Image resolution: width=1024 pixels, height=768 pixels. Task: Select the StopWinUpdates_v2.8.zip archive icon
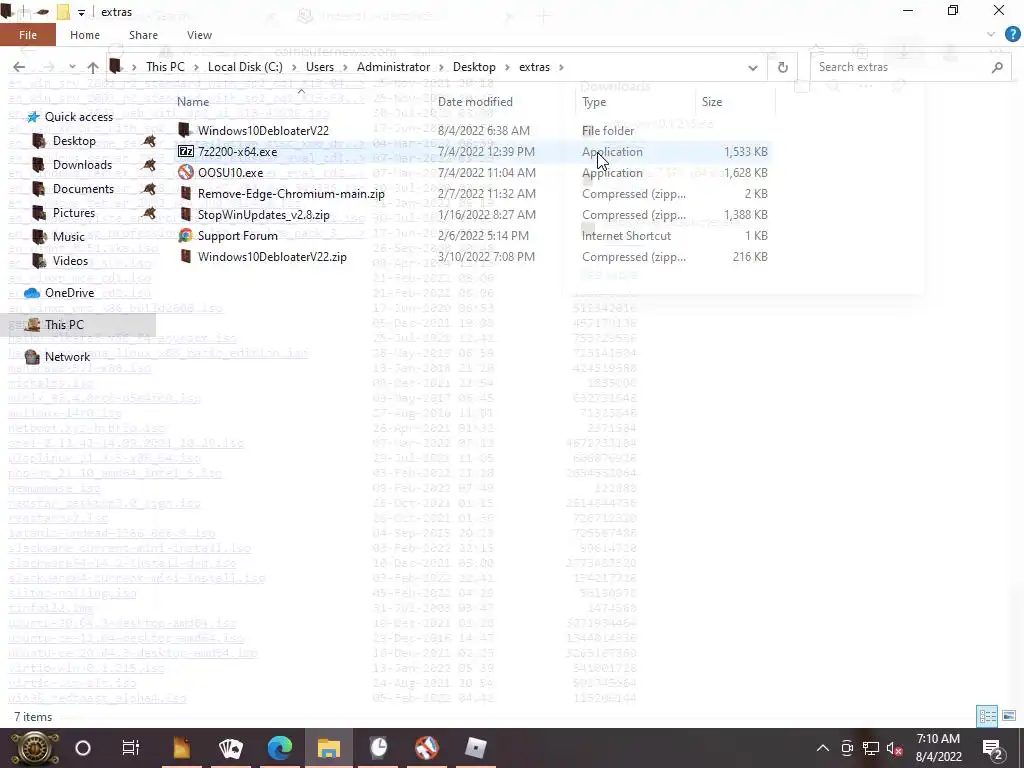(185, 215)
